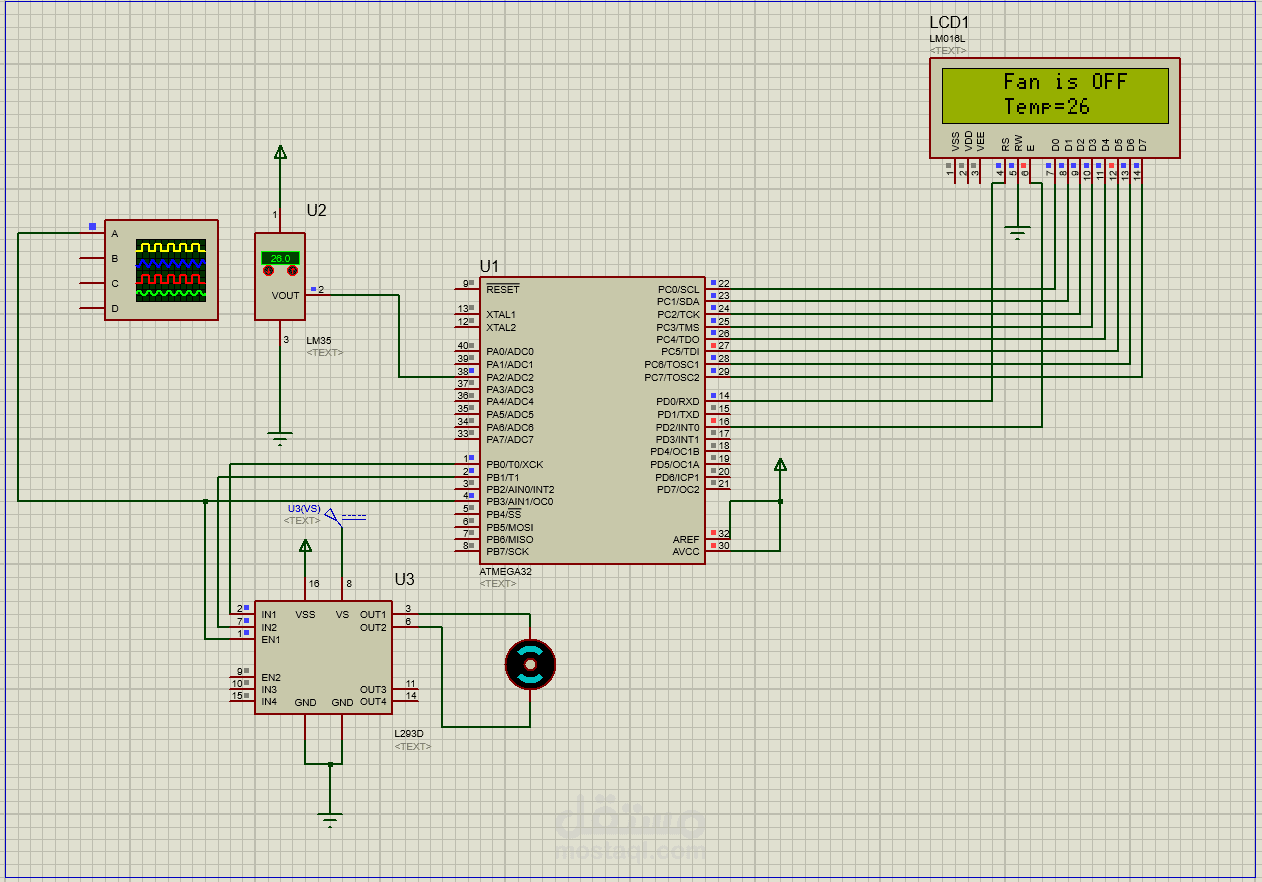Viewport: 1262px width, 882px height.
Task: Click the oscilloscope channel C label
Action: [x=114, y=284]
